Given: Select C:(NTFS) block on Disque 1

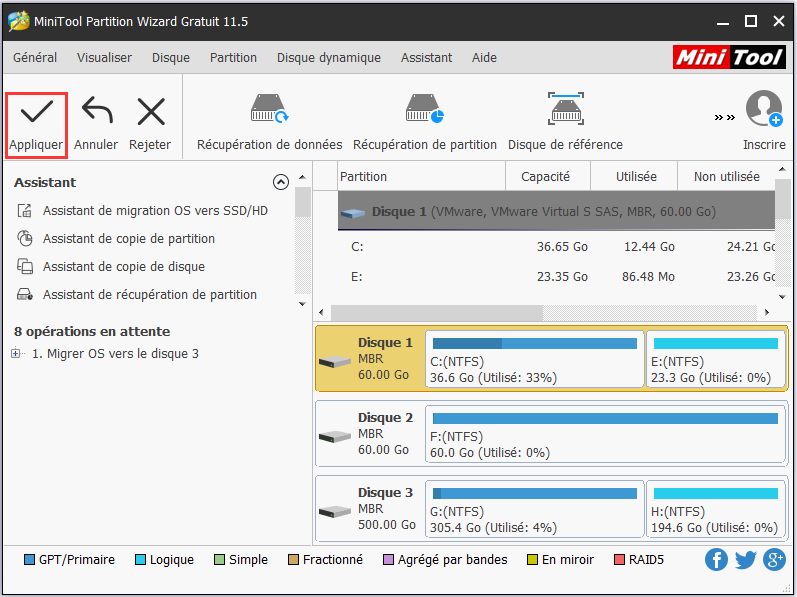Looking at the screenshot, I should click(x=534, y=359).
